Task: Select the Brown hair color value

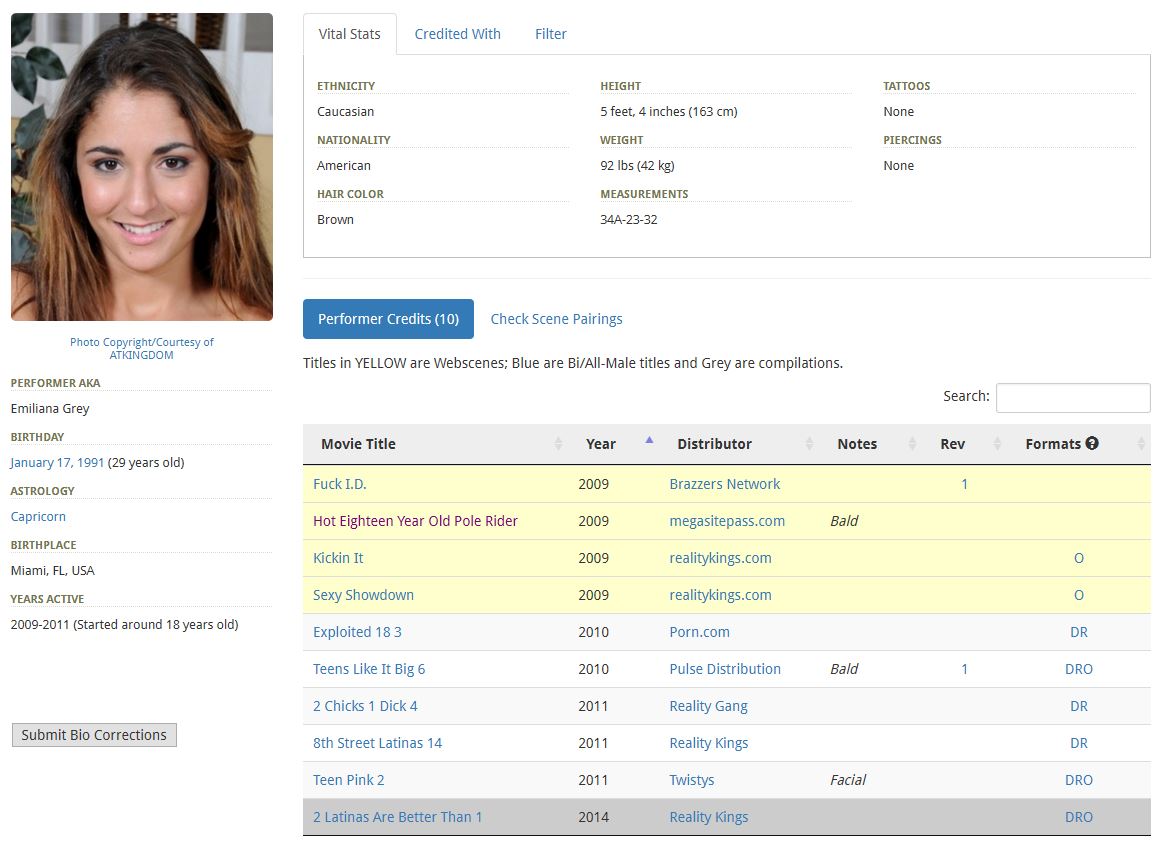Action: (x=335, y=220)
